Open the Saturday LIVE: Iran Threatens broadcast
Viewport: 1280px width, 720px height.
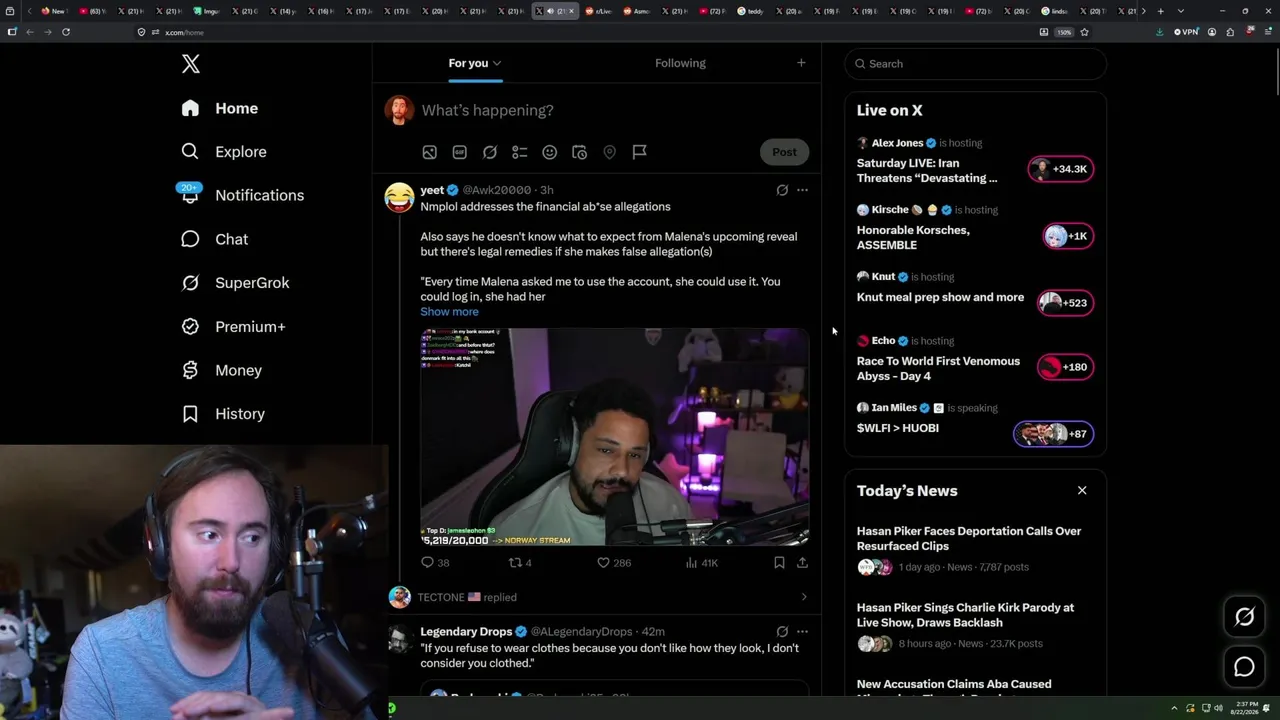927,171
